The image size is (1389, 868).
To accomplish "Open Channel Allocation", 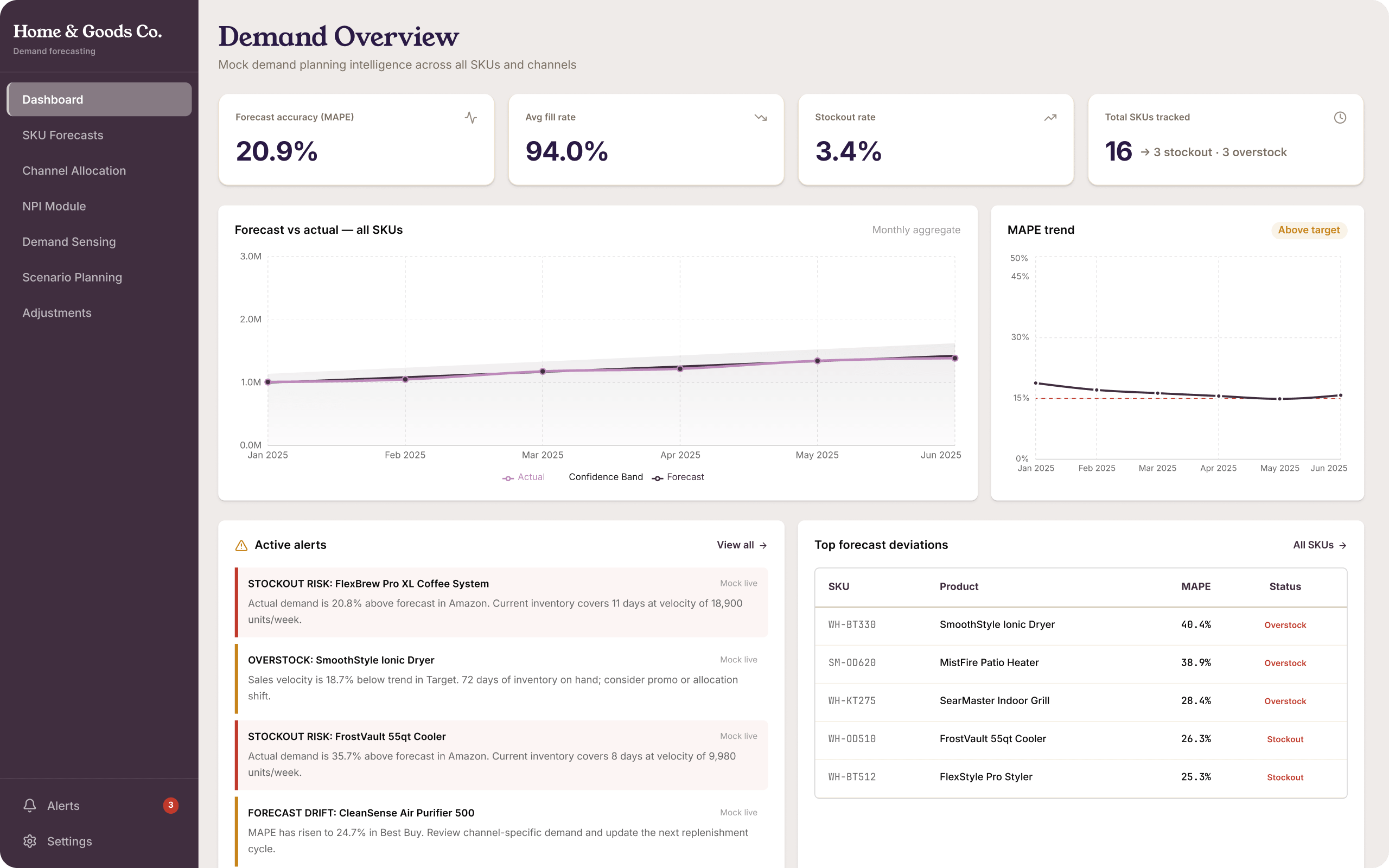I will pos(99,170).
